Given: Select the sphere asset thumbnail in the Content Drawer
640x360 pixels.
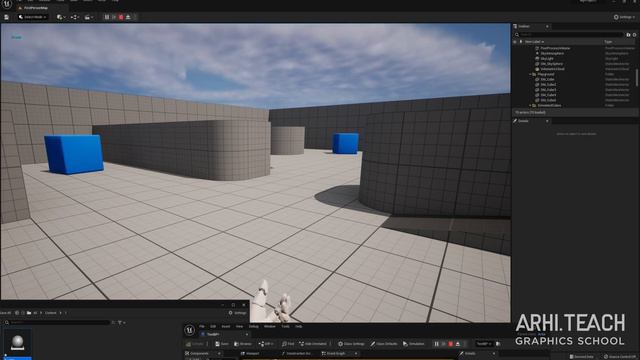Looking at the screenshot, I should pyautogui.click(x=18, y=342).
